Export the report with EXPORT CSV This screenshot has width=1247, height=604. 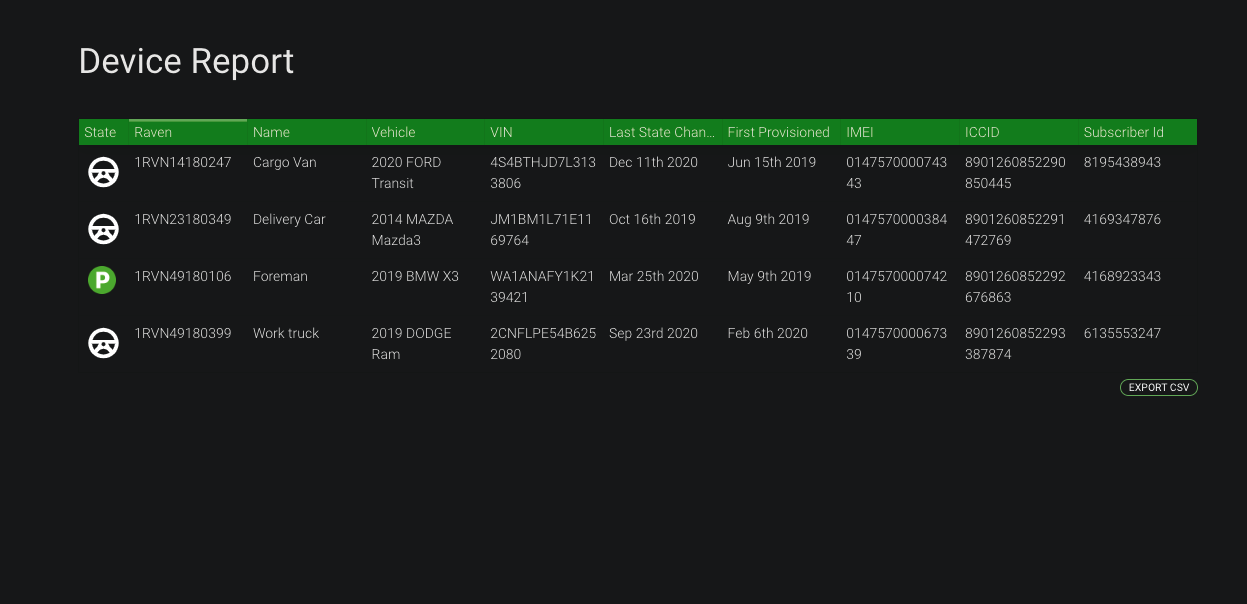(1159, 387)
